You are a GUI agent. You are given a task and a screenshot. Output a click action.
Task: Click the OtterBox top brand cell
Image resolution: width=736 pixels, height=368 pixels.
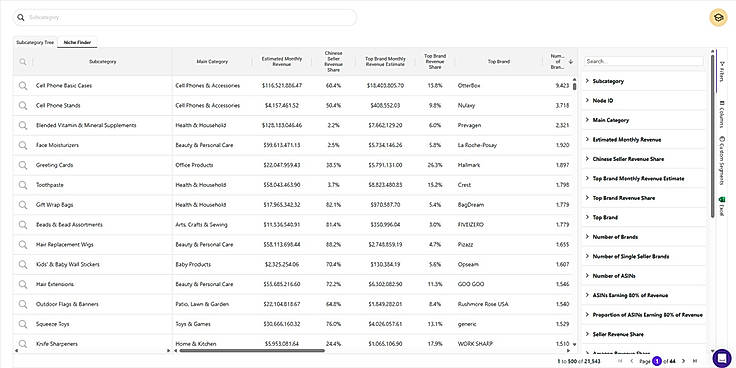click(469, 86)
